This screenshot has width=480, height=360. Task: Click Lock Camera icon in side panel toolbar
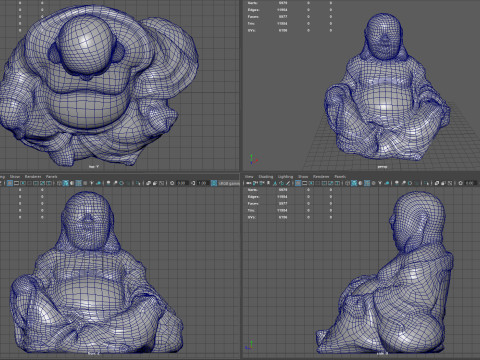255,183
